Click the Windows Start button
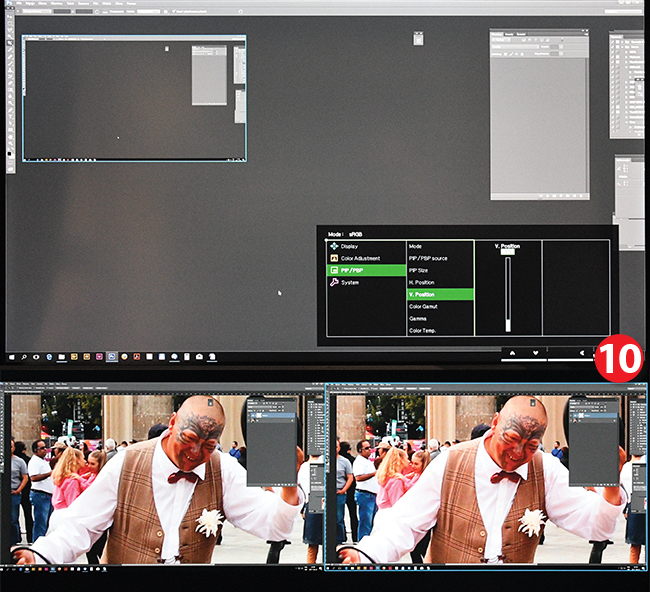650x592 pixels. point(12,356)
